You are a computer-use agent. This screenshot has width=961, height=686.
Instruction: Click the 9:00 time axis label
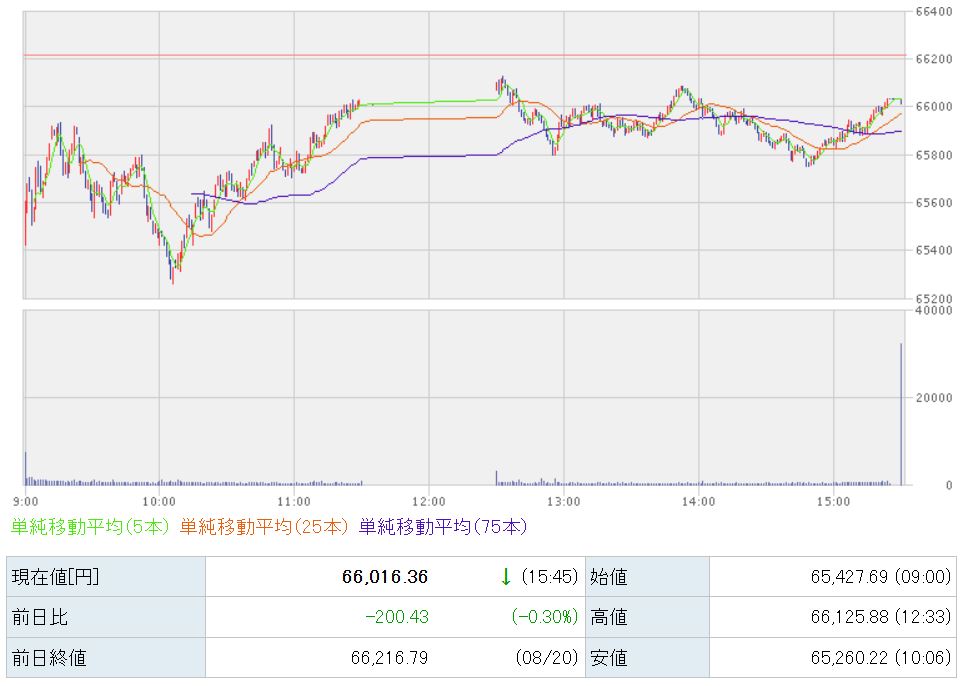tap(25, 502)
